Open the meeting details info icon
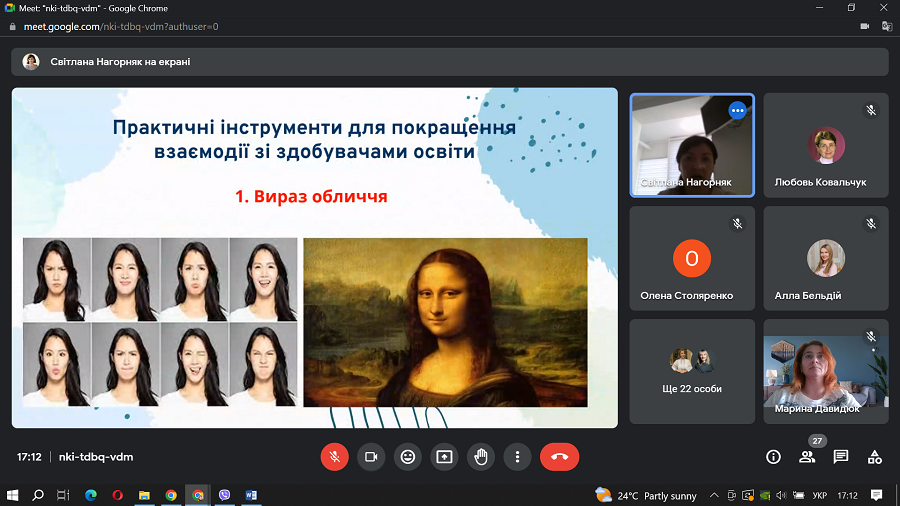 [x=773, y=457]
